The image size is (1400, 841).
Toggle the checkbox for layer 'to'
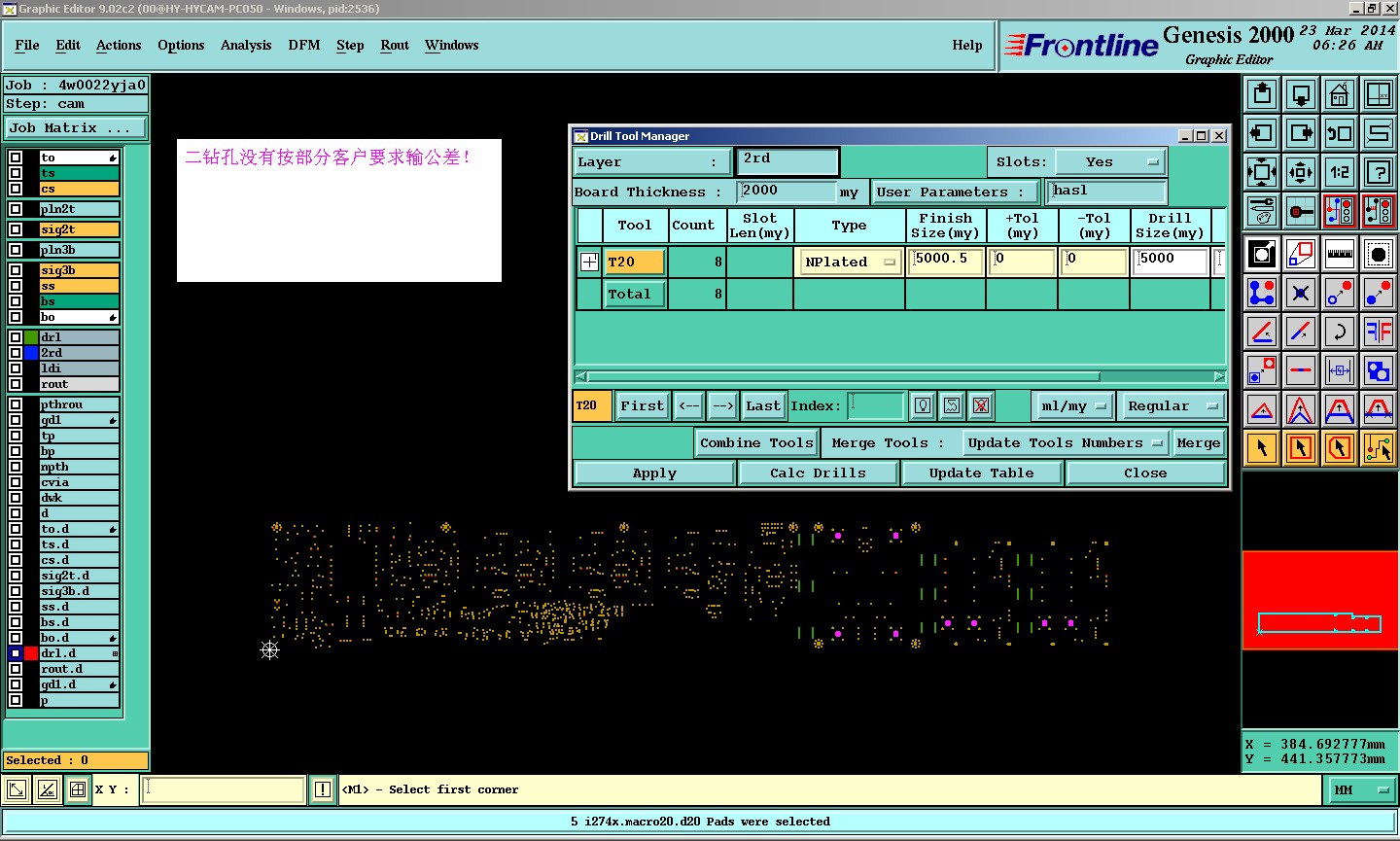tap(16, 158)
